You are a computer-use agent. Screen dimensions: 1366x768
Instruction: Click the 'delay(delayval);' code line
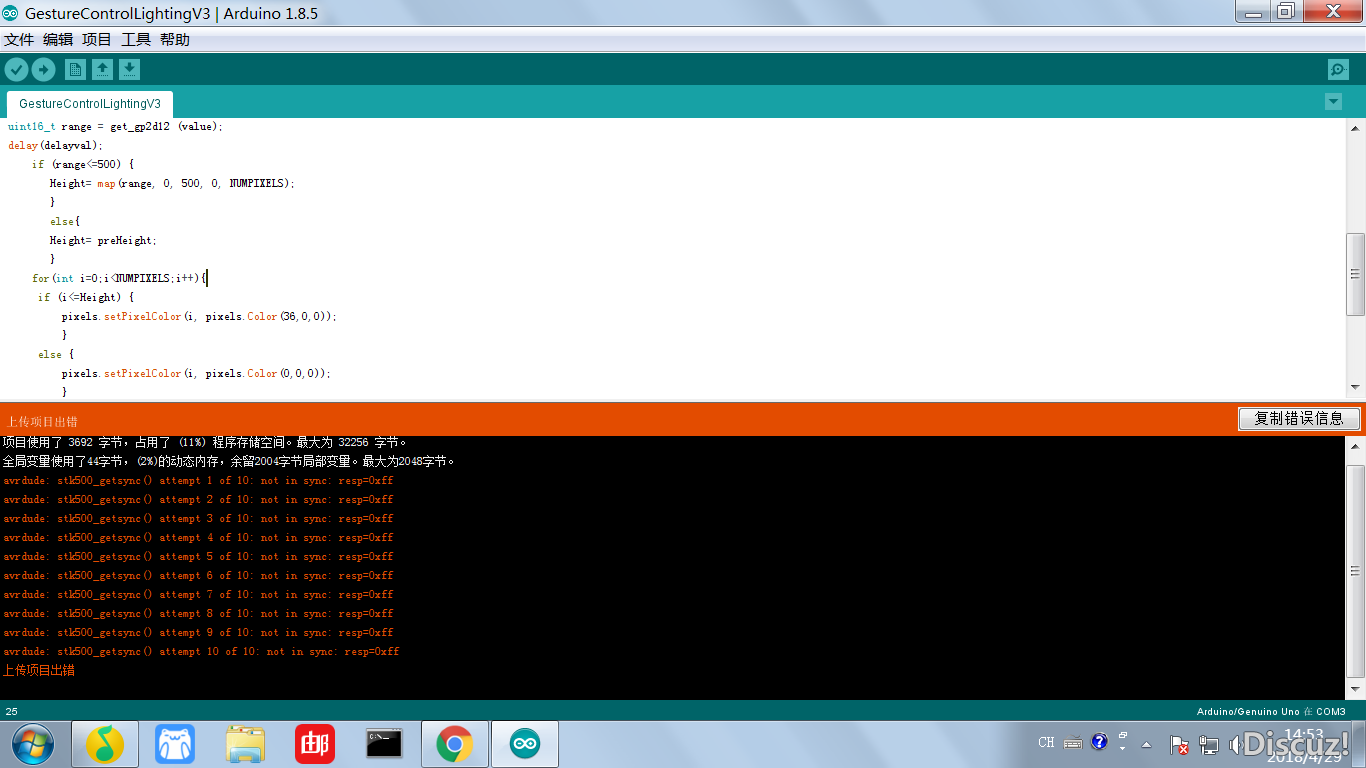tap(56, 145)
